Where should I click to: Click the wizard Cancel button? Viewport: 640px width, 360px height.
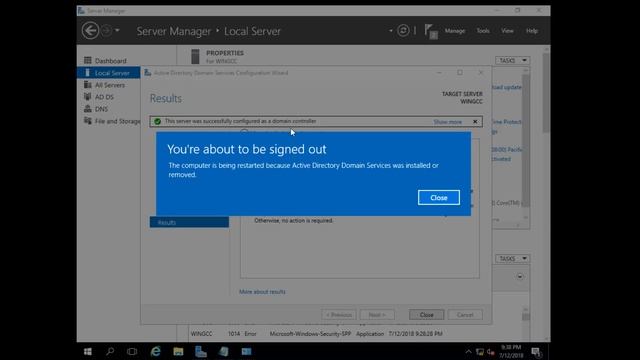click(x=465, y=315)
